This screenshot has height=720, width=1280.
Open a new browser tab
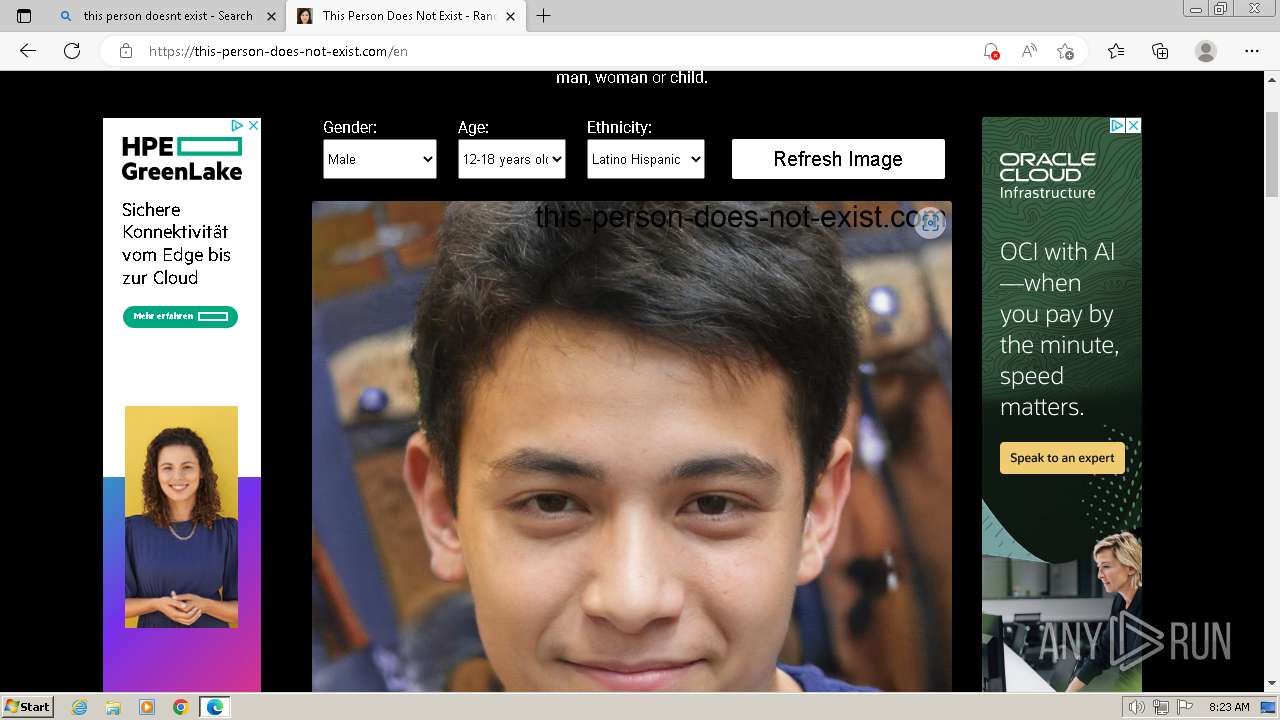click(x=544, y=16)
